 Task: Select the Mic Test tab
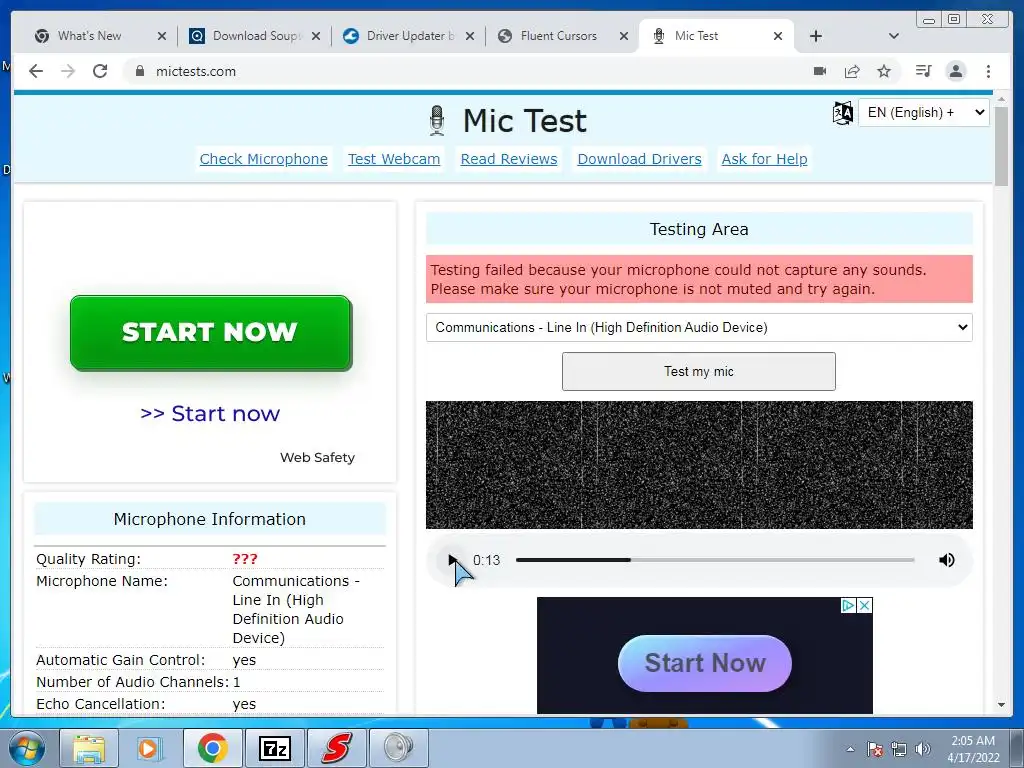tap(696, 36)
